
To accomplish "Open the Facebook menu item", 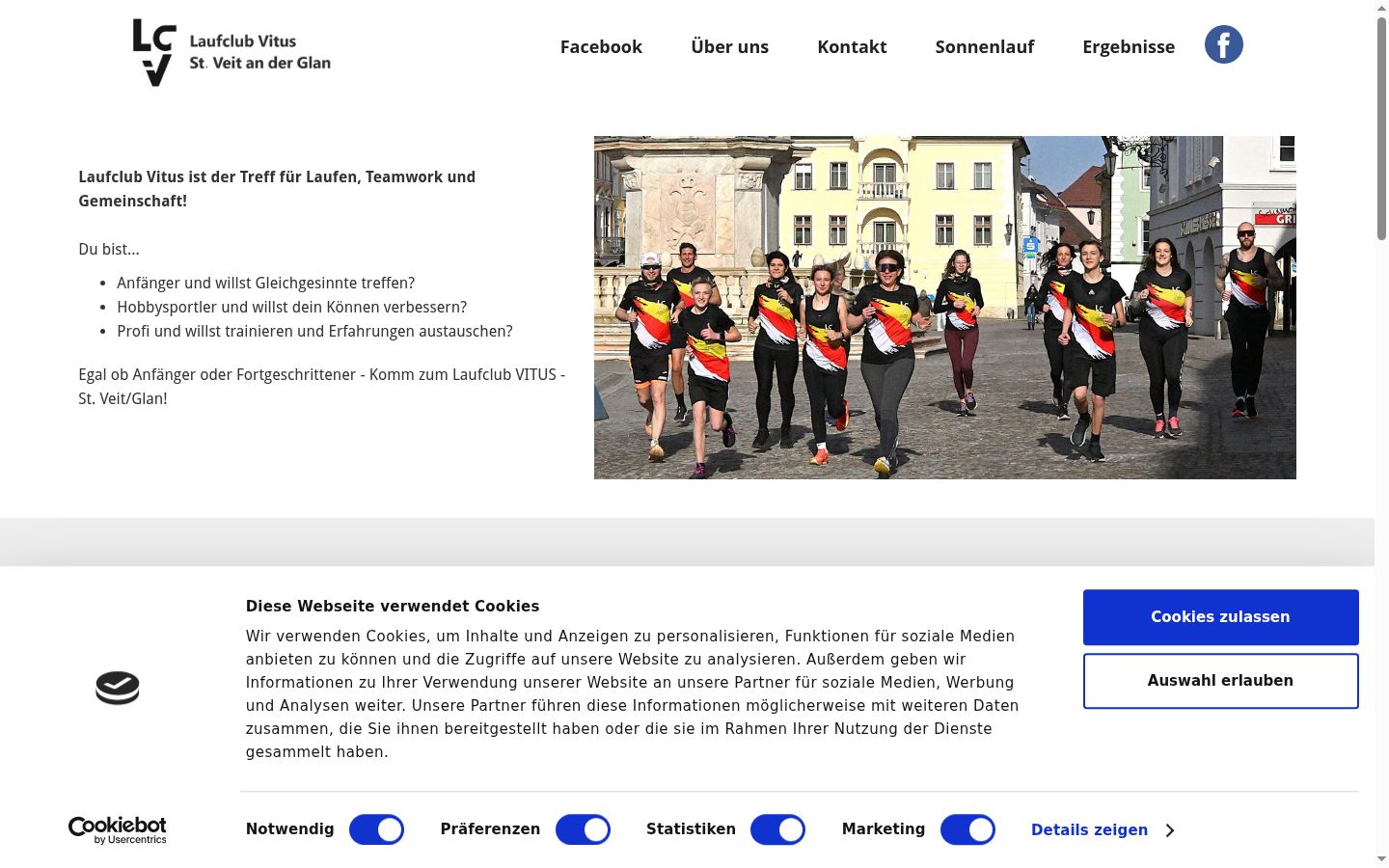I will [x=601, y=46].
